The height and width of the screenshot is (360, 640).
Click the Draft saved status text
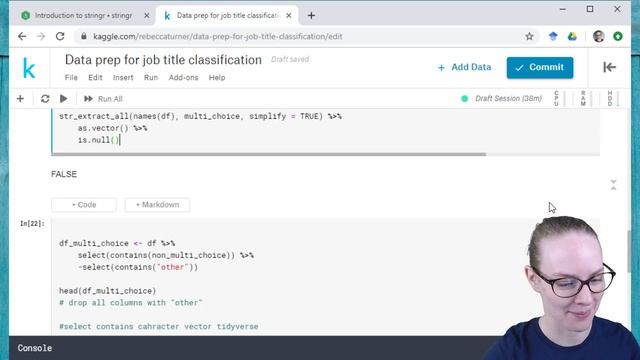click(x=290, y=59)
